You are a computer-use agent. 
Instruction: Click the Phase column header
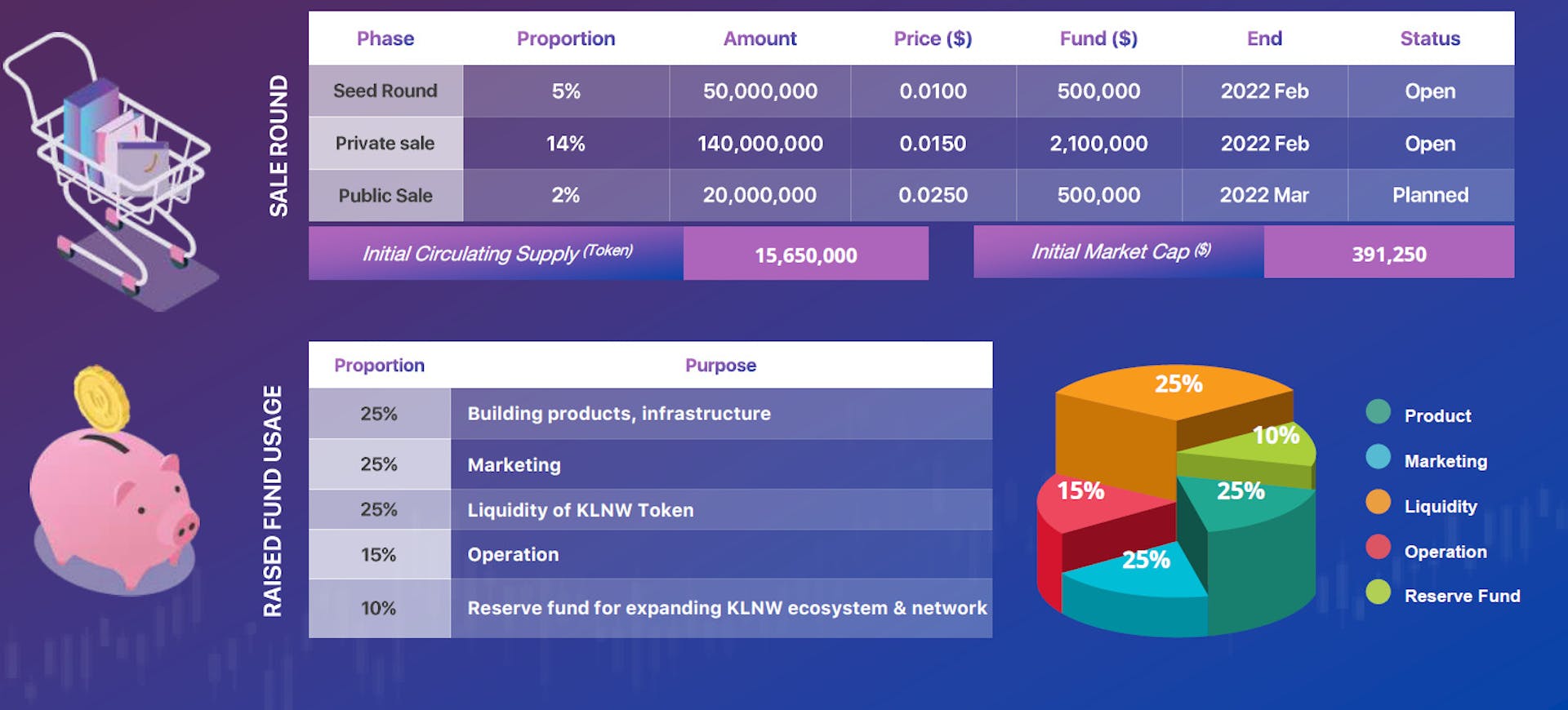[x=385, y=38]
